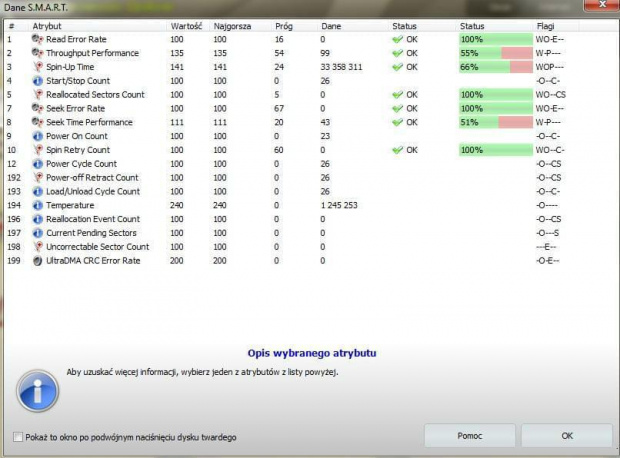
Task: Click the Read Error Rate attribute icon
Action: point(38,39)
